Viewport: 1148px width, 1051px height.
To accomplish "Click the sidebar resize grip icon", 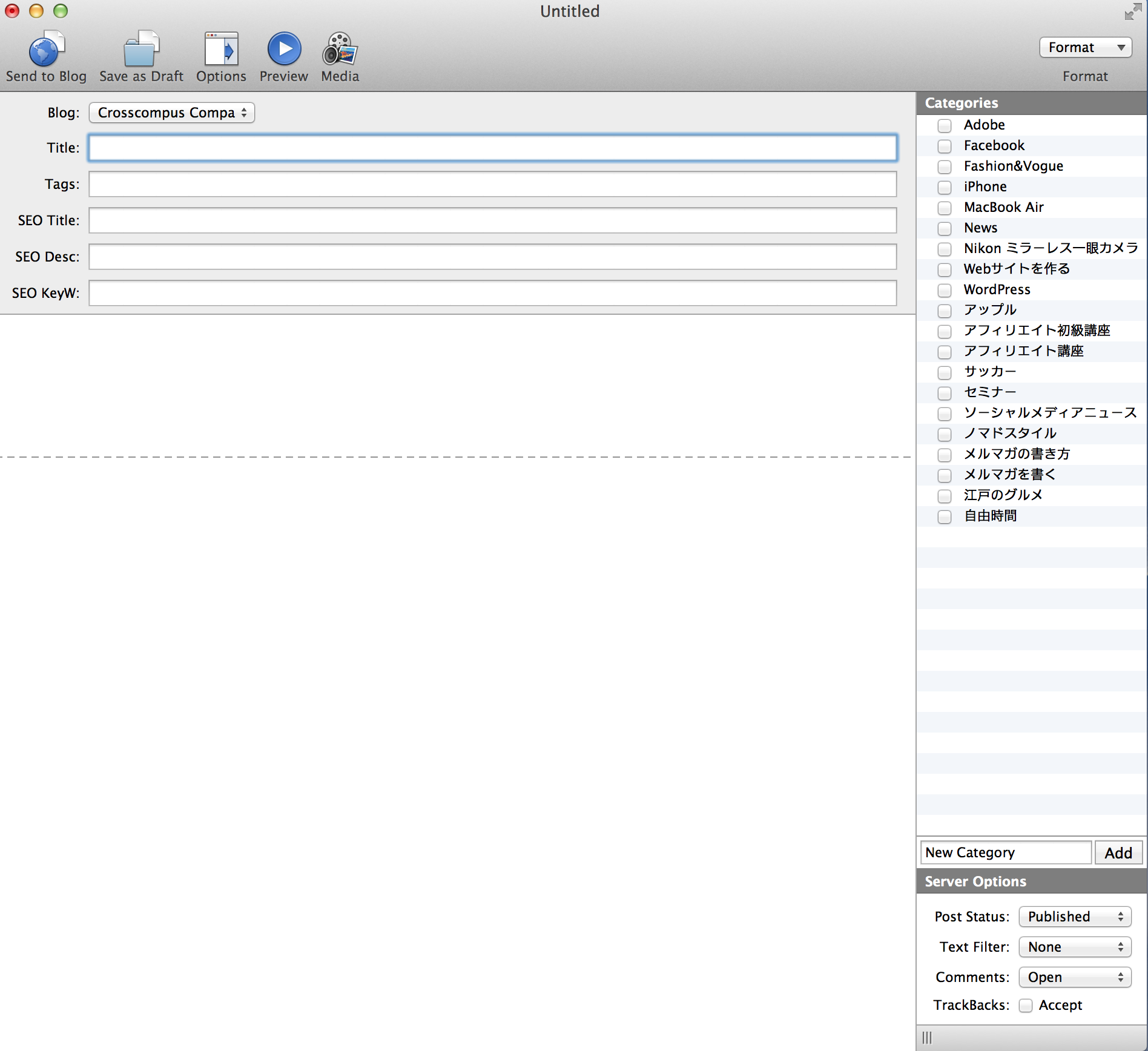I will [927, 1038].
